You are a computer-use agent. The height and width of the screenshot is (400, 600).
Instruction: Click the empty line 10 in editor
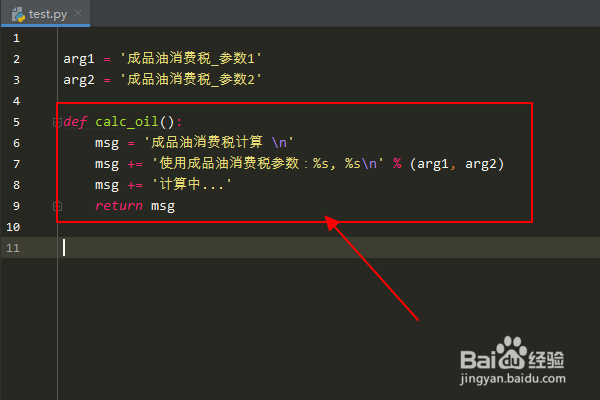tap(329, 227)
